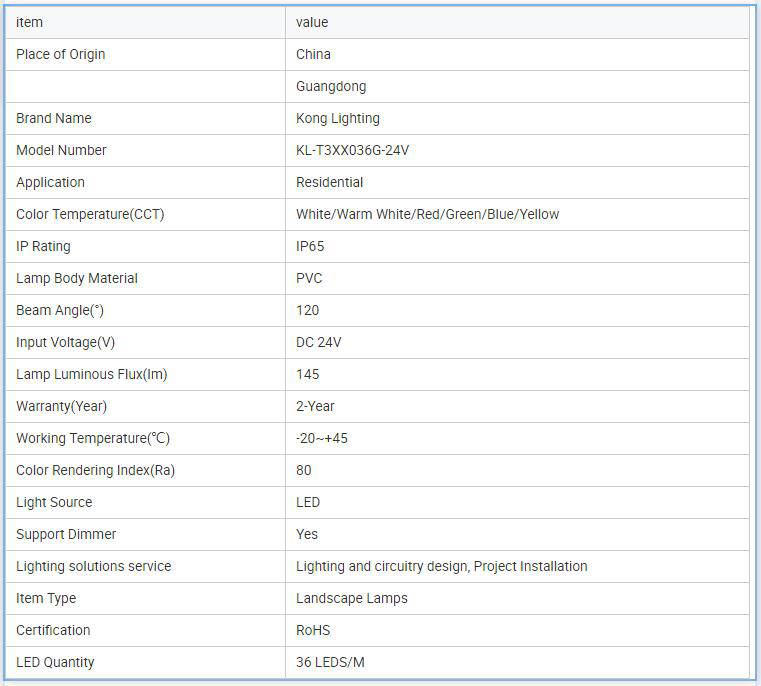The height and width of the screenshot is (686, 761).
Task: Select the DC 24V input voltage
Action: pyautogui.click(x=319, y=342)
